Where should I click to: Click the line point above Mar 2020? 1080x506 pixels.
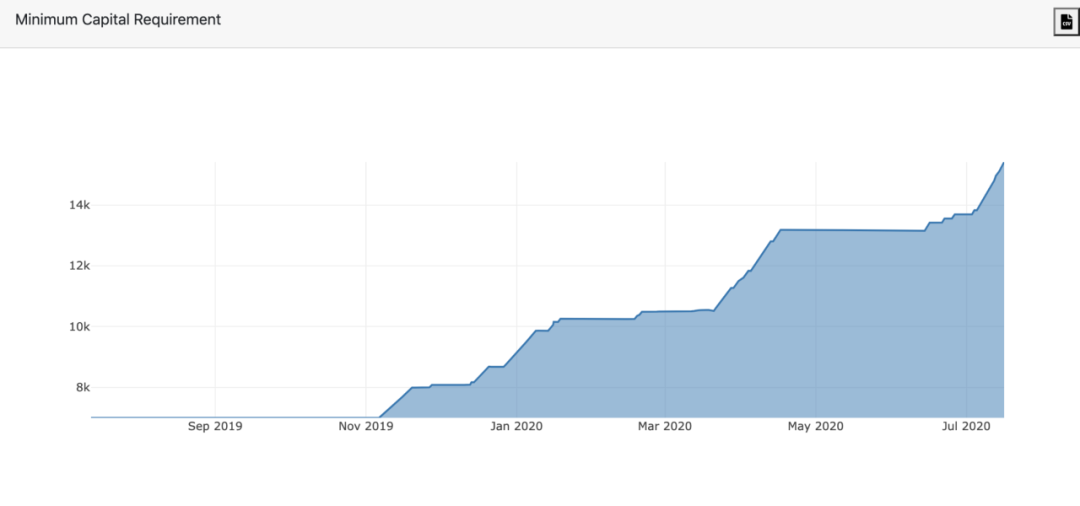pyautogui.click(x=665, y=311)
